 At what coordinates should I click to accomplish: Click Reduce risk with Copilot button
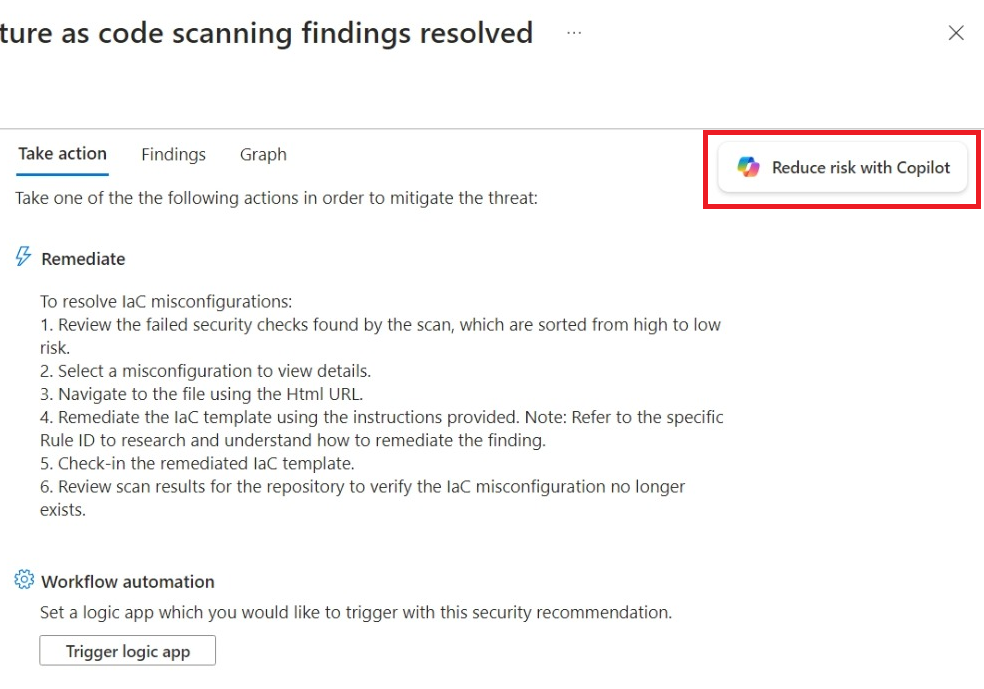(x=842, y=168)
